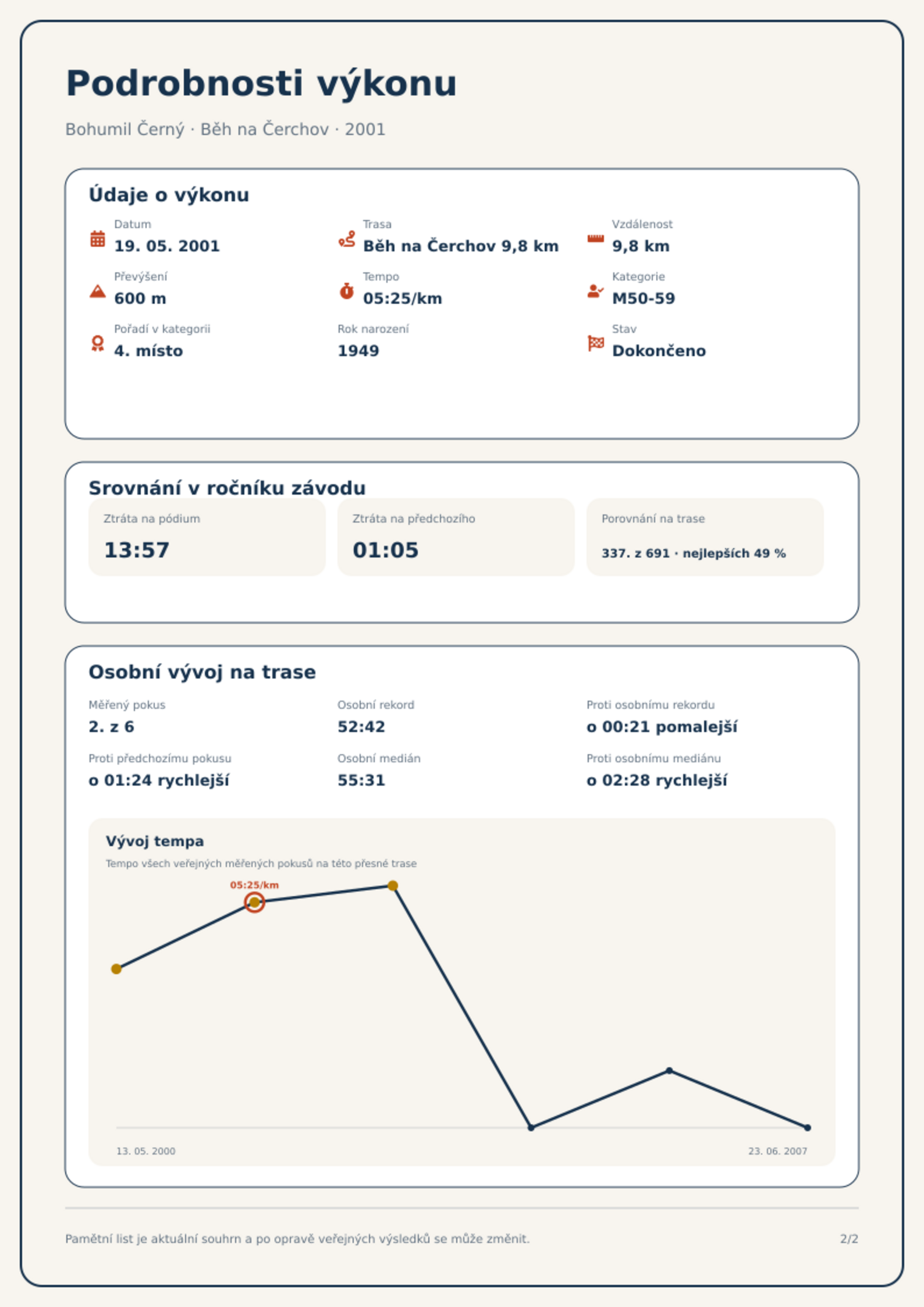Image resolution: width=924 pixels, height=1307 pixels.
Task: Select the first chart point dated 13. 05. 2000
Action: (x=116, y=969)
